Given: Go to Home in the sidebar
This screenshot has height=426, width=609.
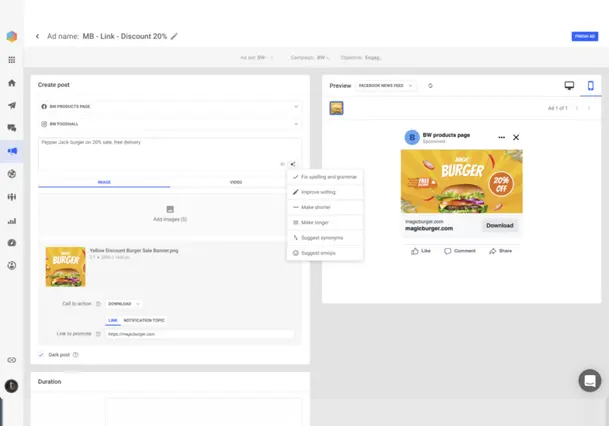Looking at the screenshot, I should tap(12, 83).
